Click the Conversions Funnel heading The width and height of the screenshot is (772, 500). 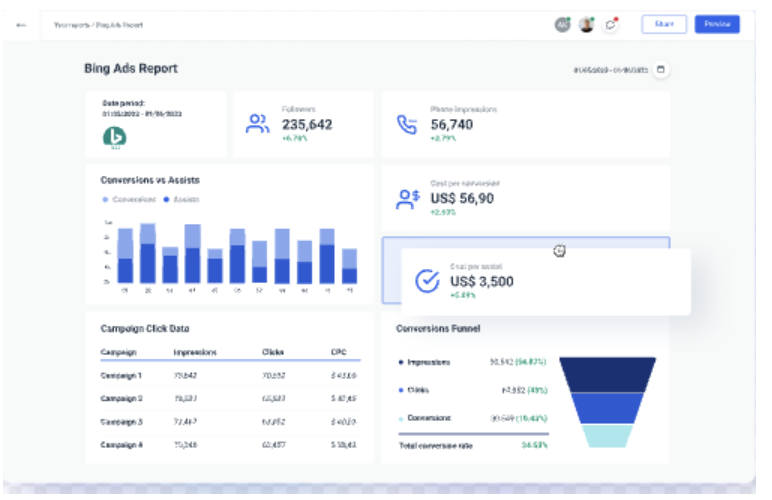[438, 328]
